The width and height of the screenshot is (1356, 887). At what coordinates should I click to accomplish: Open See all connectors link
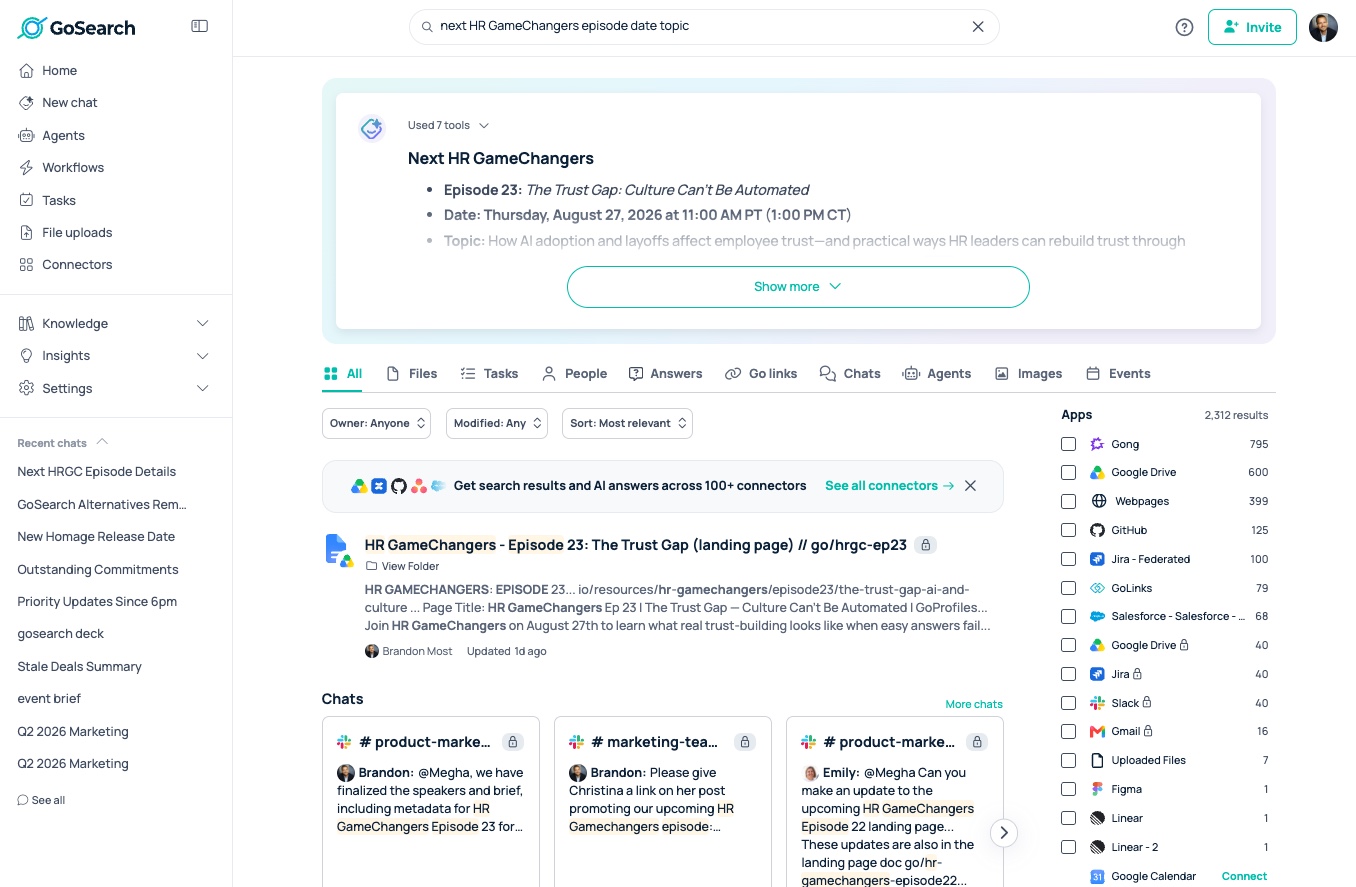(x=889, y=486)
